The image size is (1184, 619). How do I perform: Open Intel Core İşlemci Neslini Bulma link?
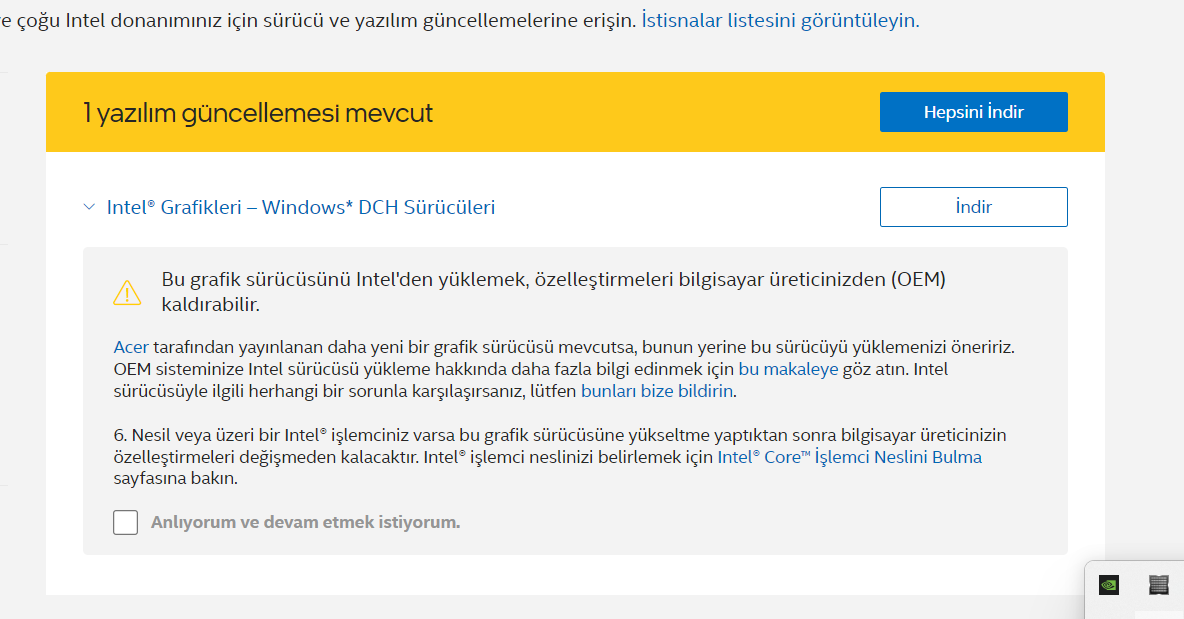click(849, 457)
